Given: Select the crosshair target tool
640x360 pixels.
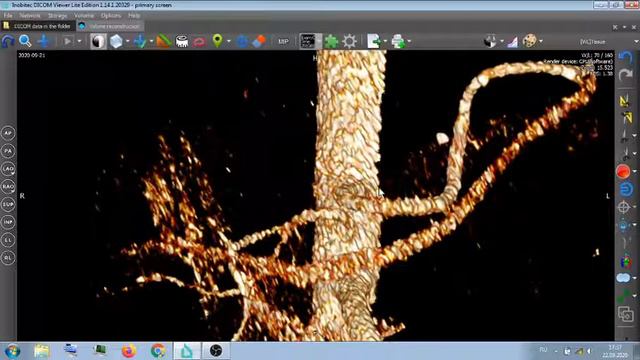Looking at the screenshot, I should point(624,207).
